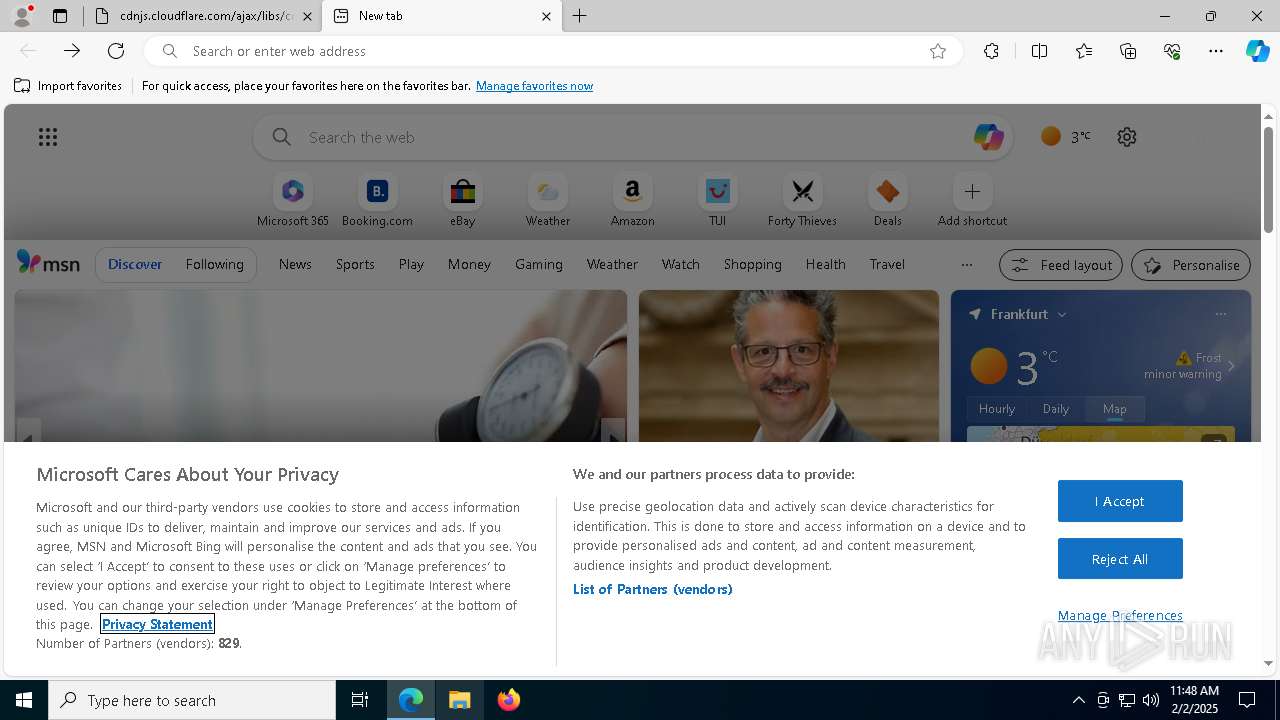Open List of Partners (vendors) link
This screenshot has width=1280, height=720.
click(653, 589)
